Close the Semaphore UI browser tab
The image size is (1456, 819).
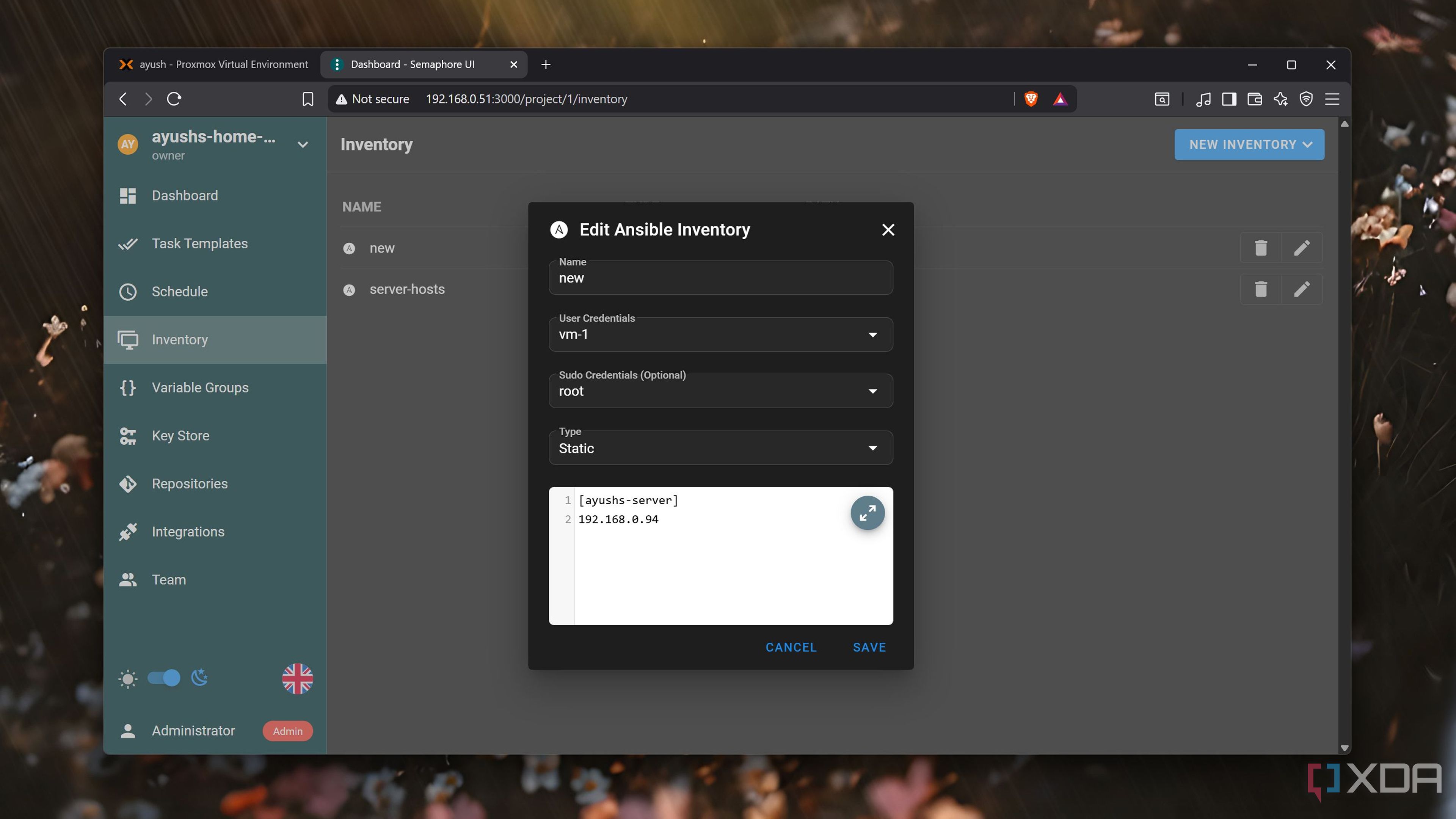click(x=514, y=64)
